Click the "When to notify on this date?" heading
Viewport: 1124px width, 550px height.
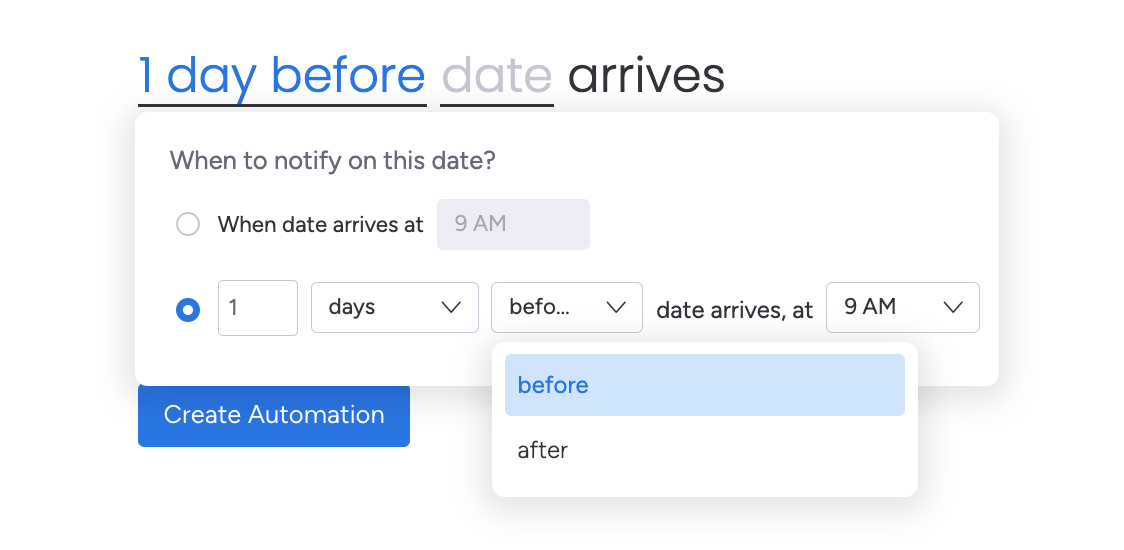point(332,160)
